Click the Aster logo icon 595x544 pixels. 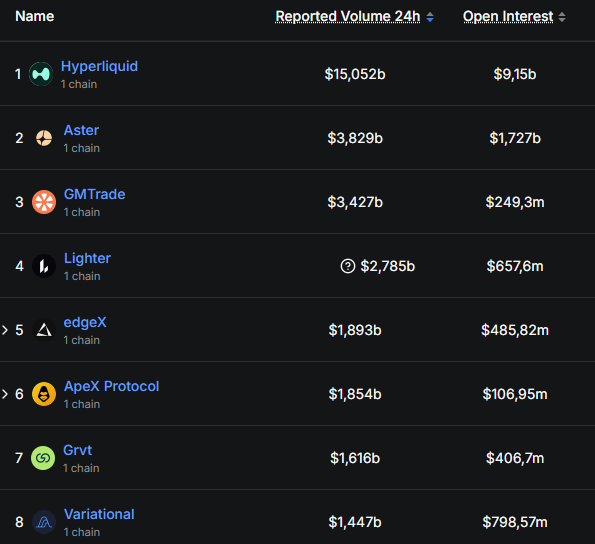(x=44, y=138)
